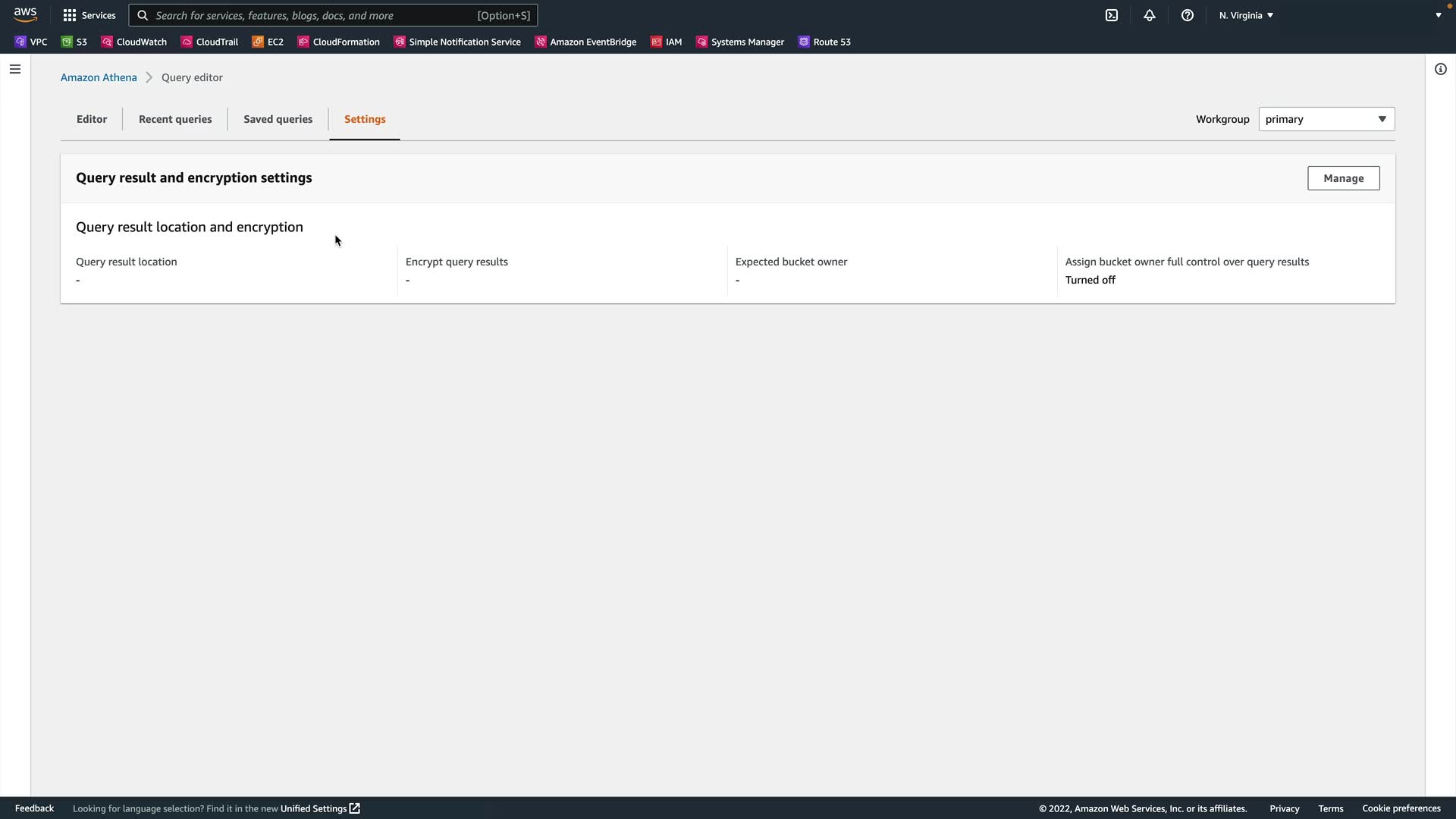Switch to the Recent queries tab
The width and height of the screenshot is (1456, 819).
[x=175, y=119]
